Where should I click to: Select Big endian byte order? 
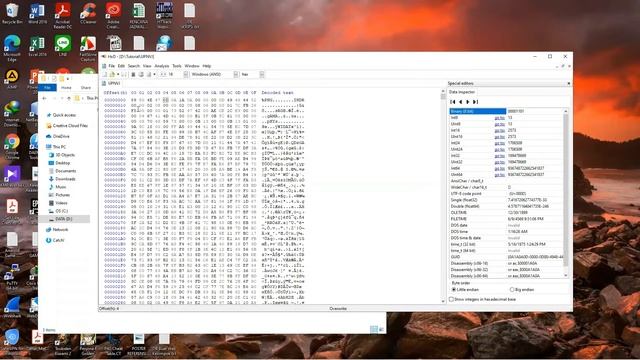coord(521,289)
